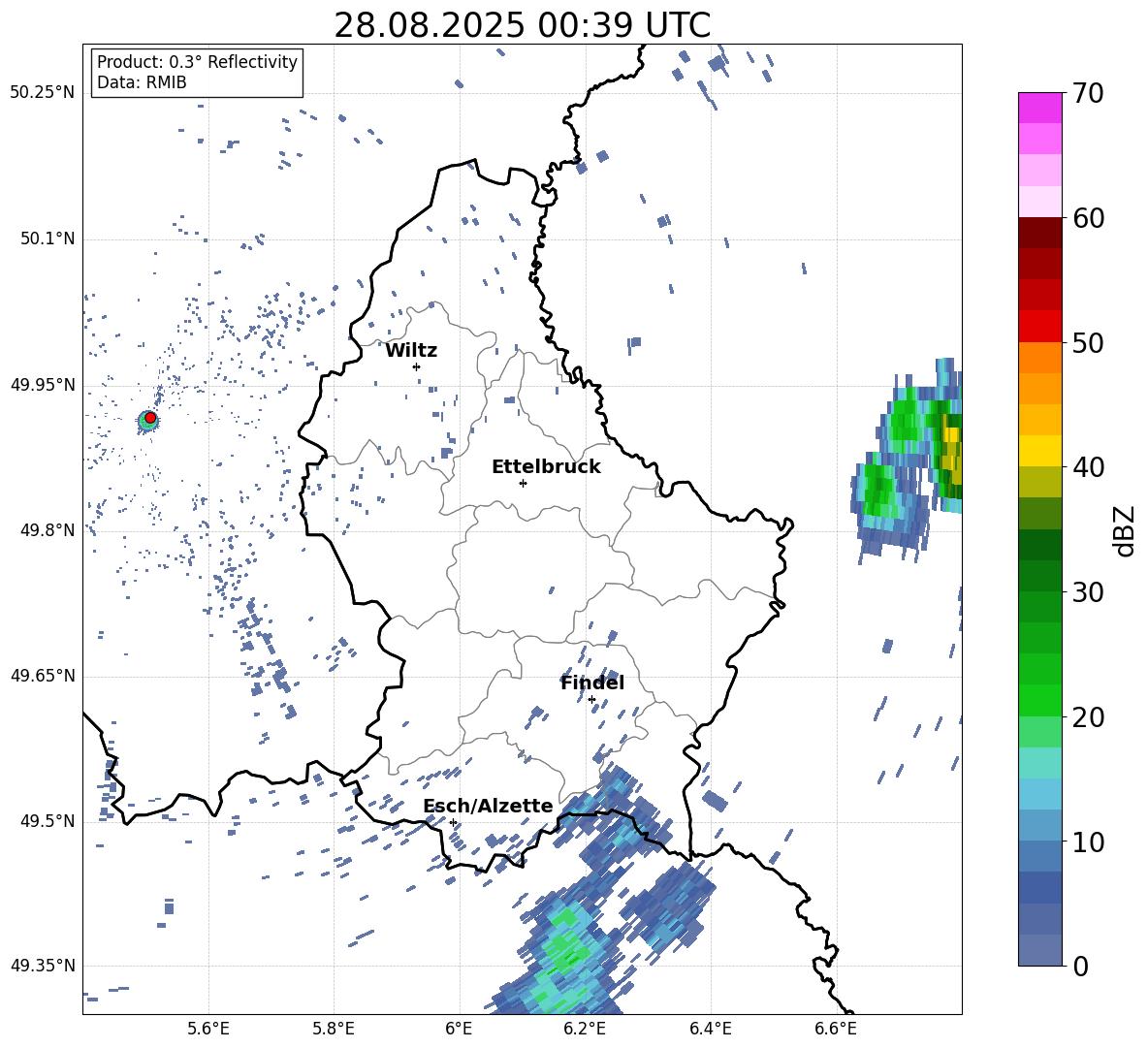The image size is (1148, 1048).
Task: Click the 49.65°N latitude label
Action: point(43,676)
